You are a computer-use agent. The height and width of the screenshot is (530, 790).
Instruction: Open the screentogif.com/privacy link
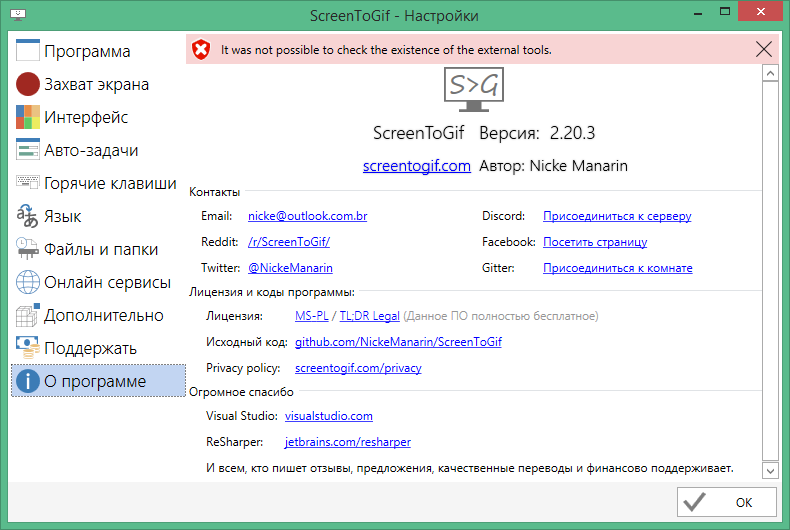[x=358, y=368]
